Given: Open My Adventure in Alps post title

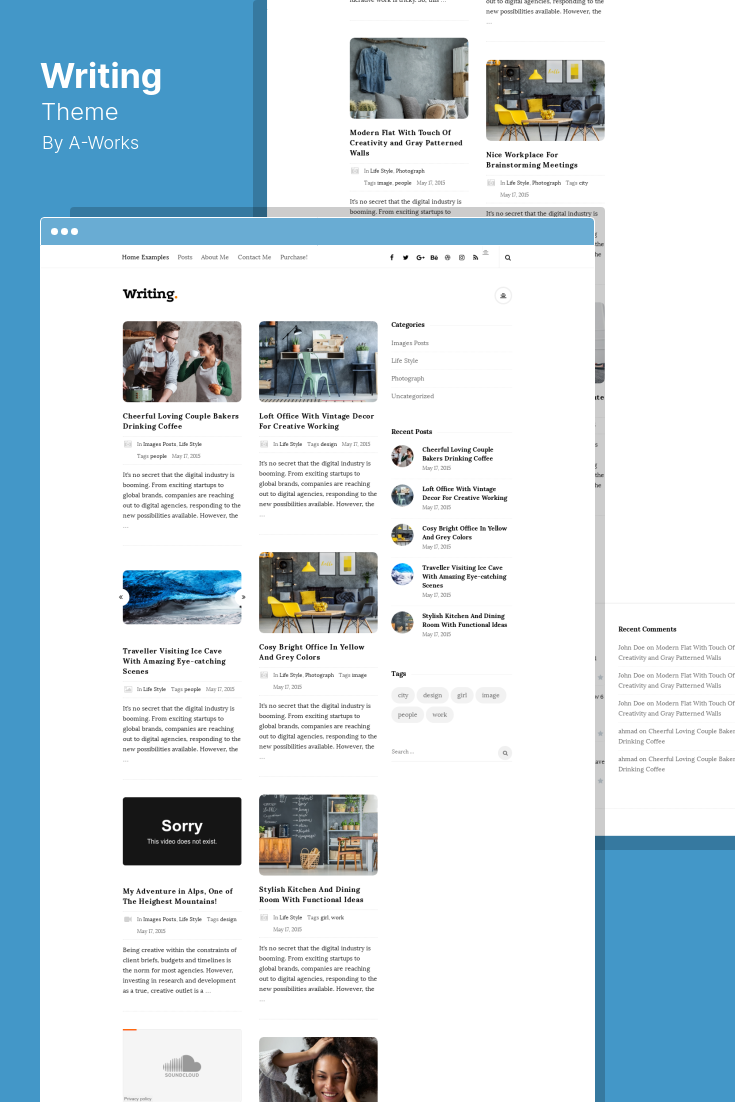Looking at the screenshot, I should (x=178, y=896).
